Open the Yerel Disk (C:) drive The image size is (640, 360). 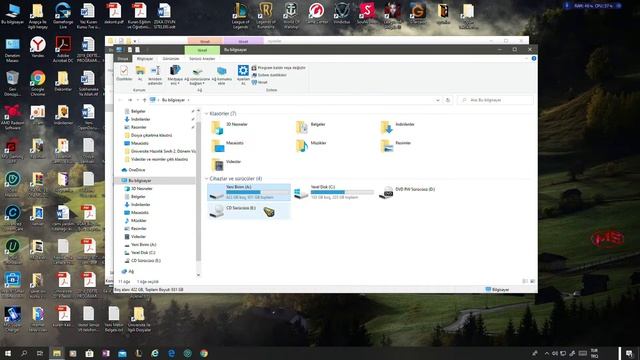coord(334,192)
